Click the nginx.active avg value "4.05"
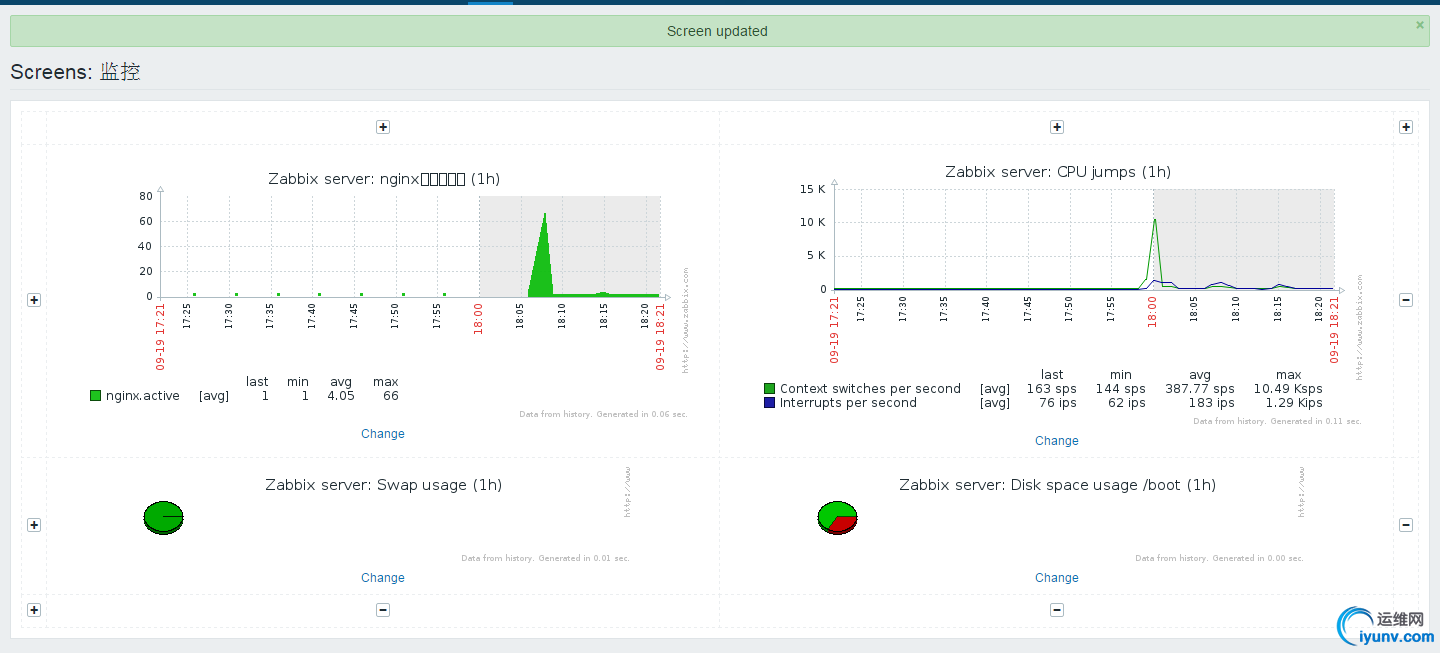 (341, 396)
